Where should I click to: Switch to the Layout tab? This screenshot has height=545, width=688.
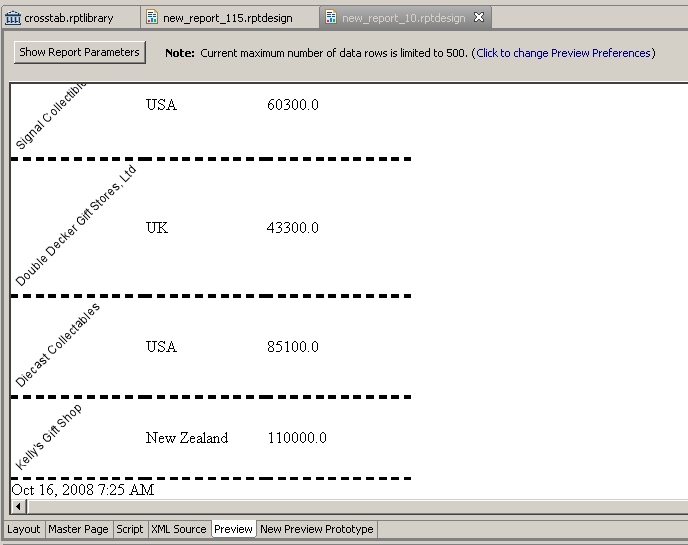(x=23, y=529)
